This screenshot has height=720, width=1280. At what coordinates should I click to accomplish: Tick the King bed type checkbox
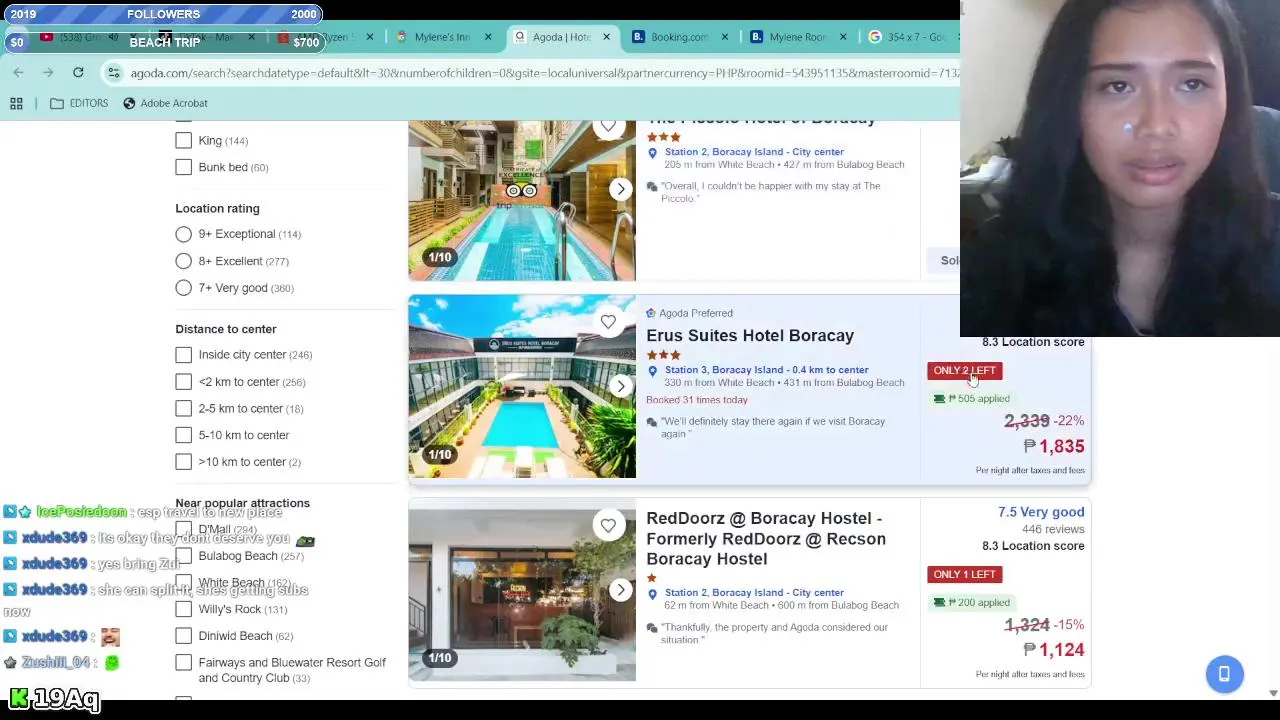[x=184, y=141]
